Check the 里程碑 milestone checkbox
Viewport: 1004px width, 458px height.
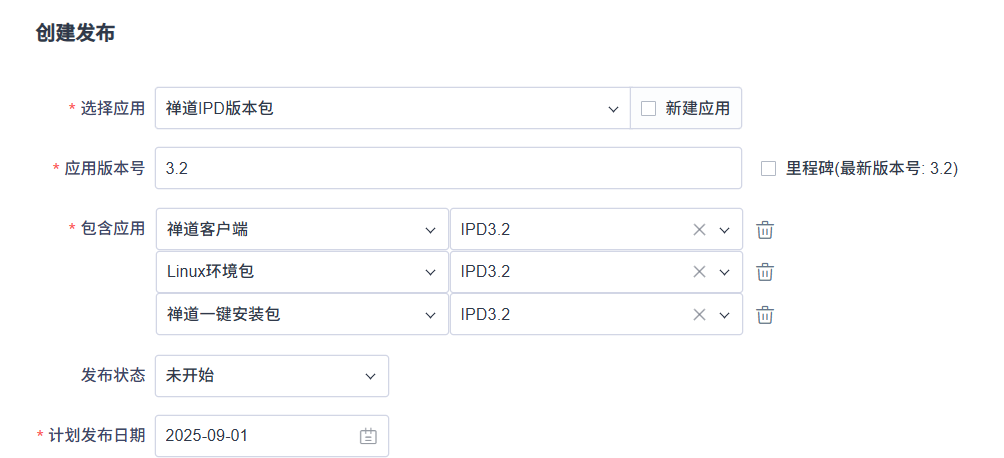pyautogui.click(x=768, y=169)
